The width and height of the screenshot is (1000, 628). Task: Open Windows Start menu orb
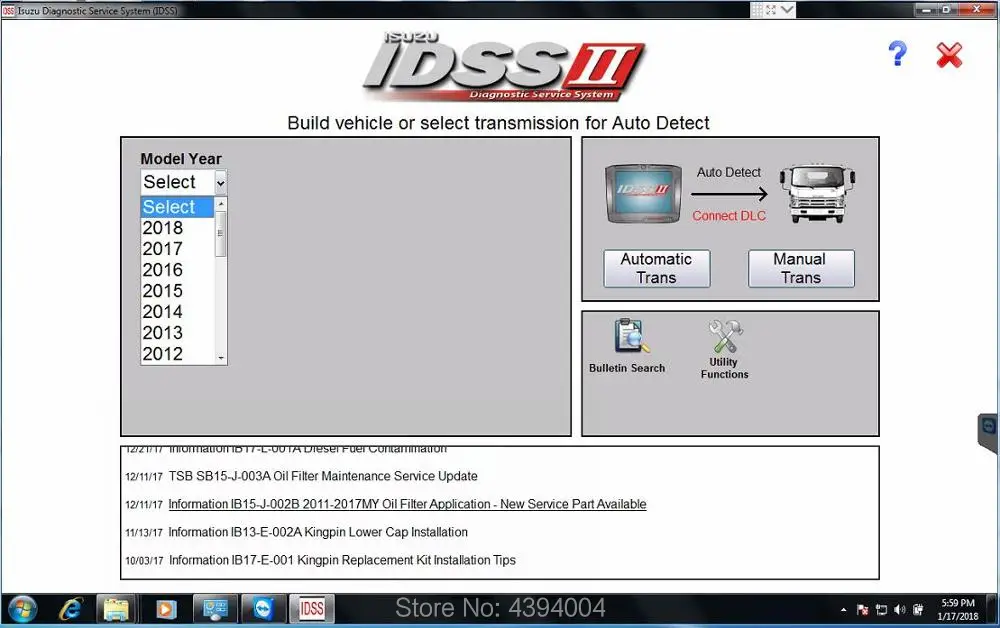(x=22, y=610)
